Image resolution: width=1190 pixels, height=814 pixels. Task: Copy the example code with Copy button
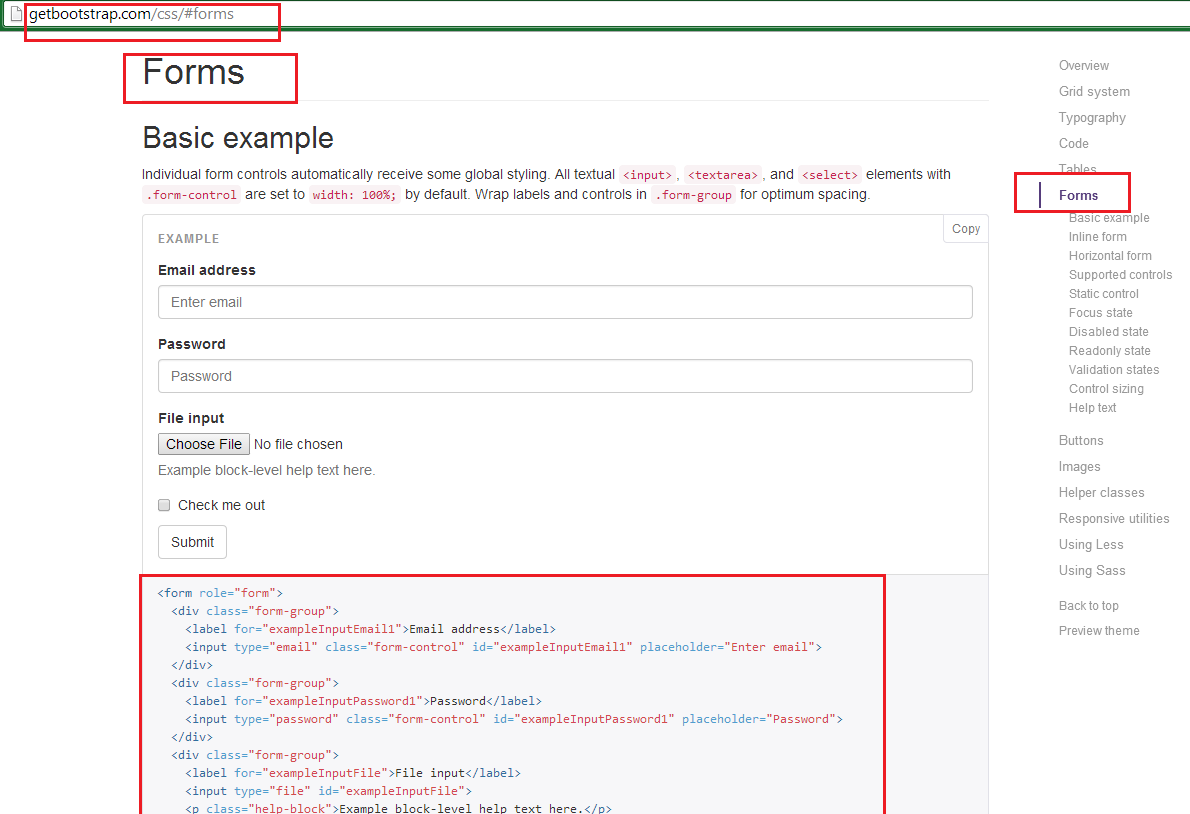tap(965, 229)
